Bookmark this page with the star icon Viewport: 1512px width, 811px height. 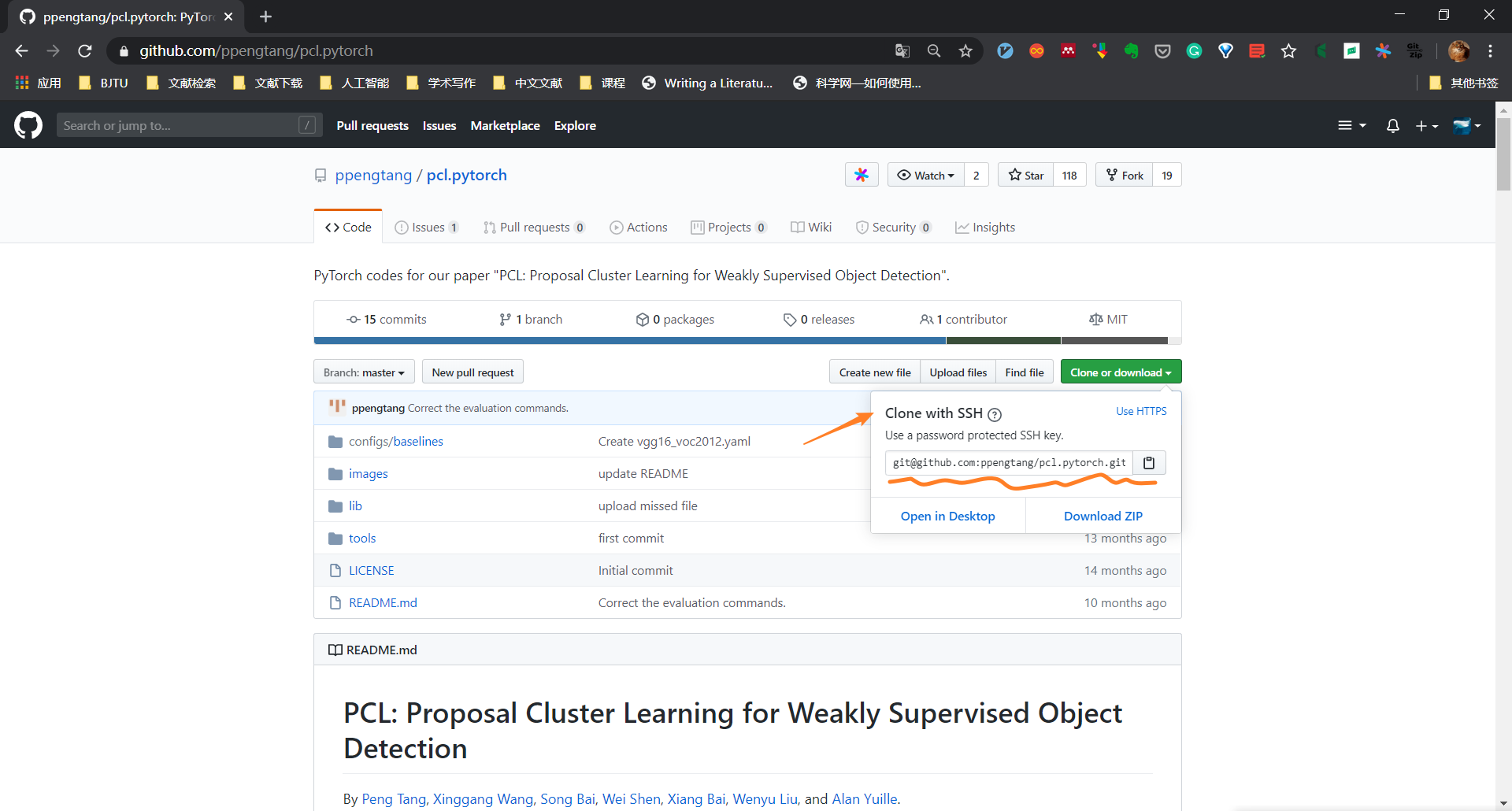[965, 51]
